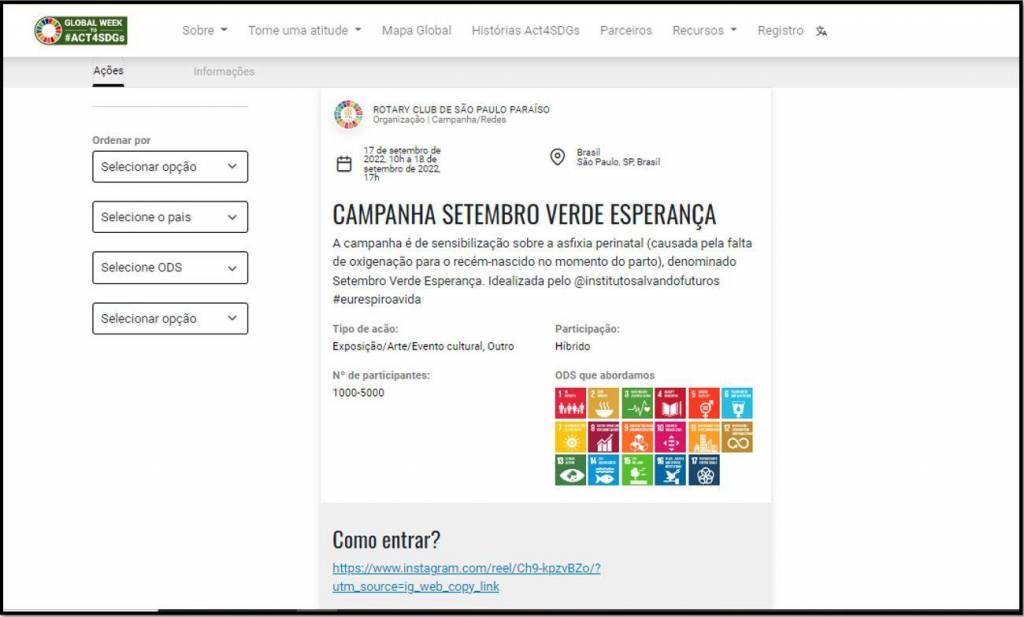Open the Selecione ODS dropdown
1024x617 pixels.
[170, 268]
